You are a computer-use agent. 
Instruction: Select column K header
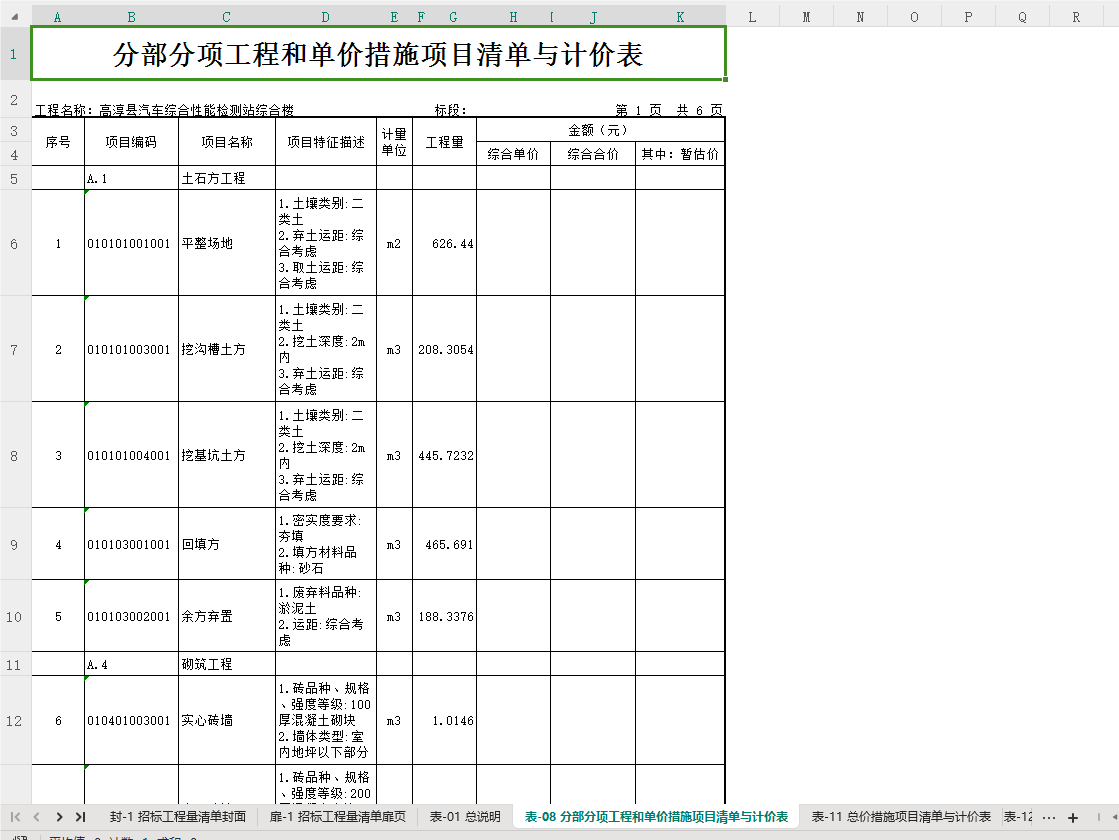pos(680,17)
